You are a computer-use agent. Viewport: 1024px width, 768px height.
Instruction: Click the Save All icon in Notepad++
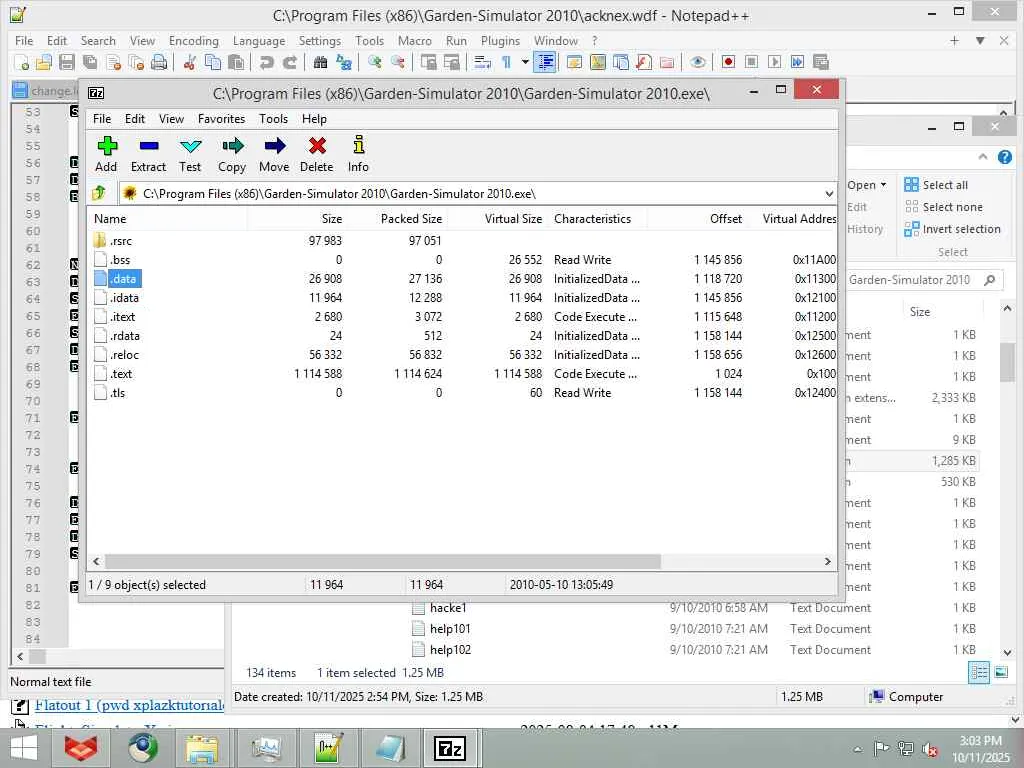point(89,62)
